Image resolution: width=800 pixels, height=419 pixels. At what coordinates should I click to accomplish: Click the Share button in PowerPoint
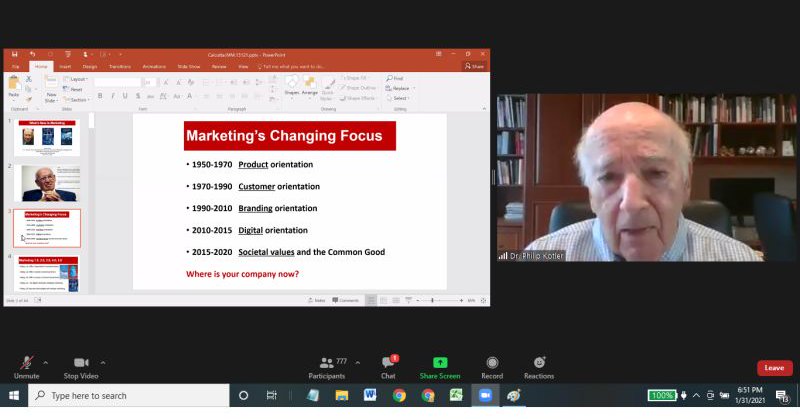[474, 66]
